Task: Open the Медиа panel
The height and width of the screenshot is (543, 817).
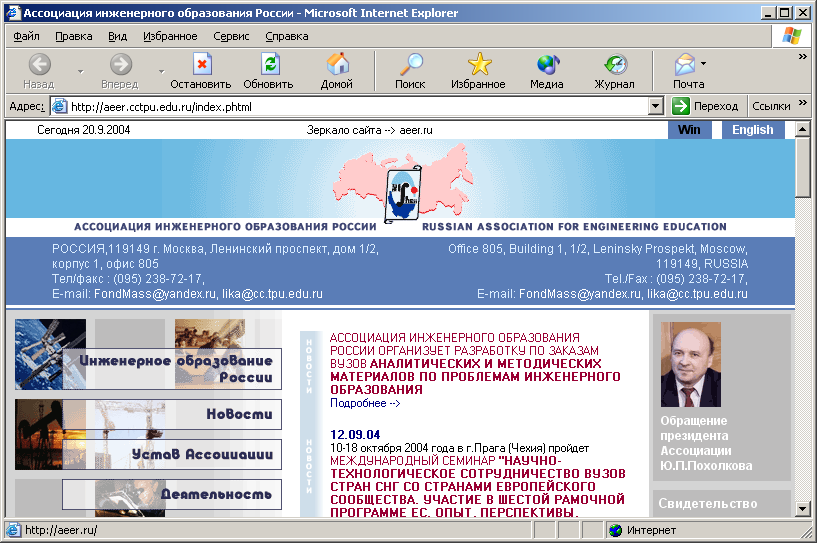Action: coord(547,71)
